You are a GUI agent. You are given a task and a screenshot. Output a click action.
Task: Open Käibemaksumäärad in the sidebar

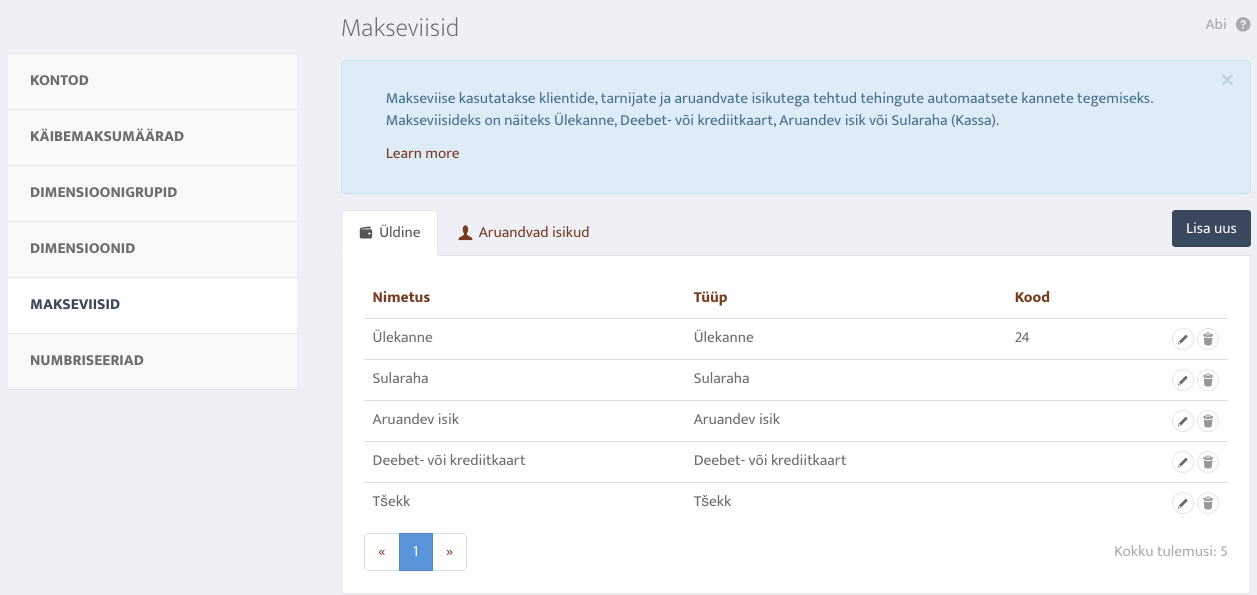point(152,137)
